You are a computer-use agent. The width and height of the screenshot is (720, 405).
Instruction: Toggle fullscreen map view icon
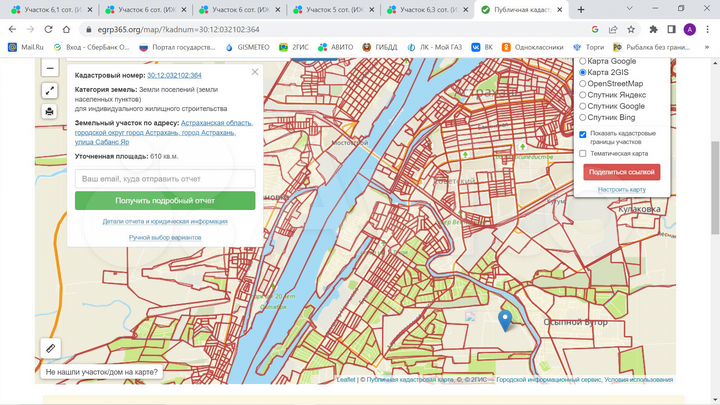[50, 90]
